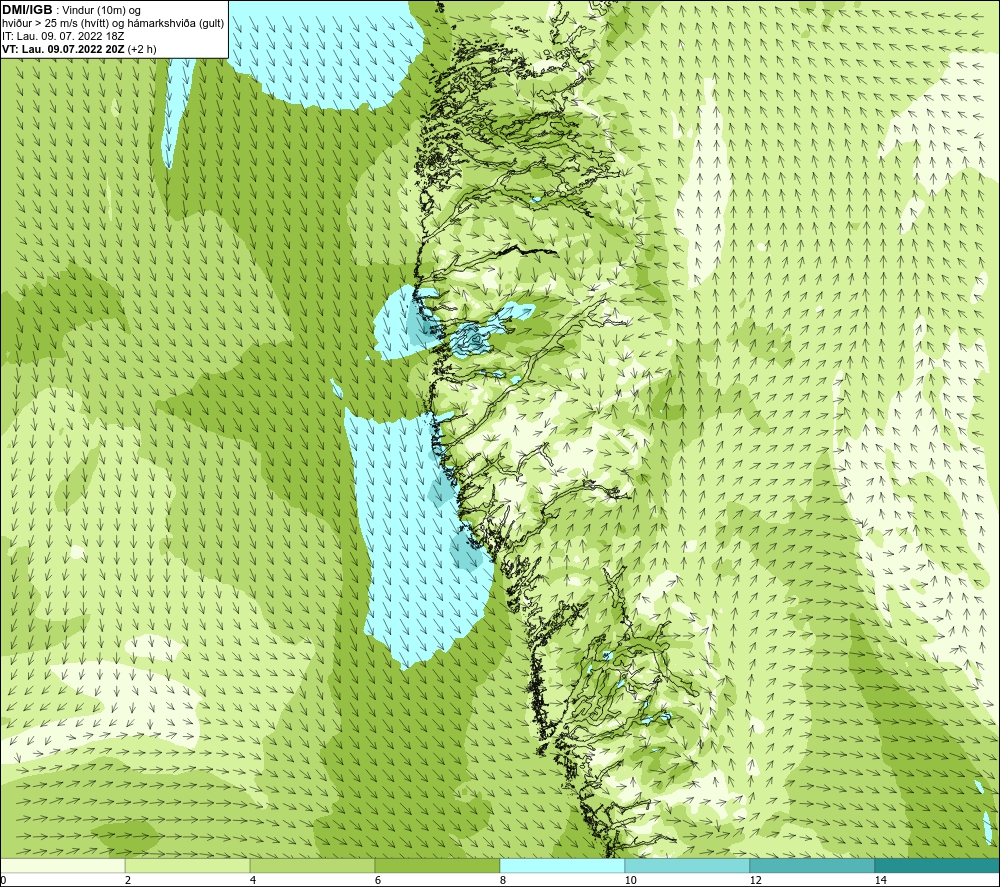1000x887 pixels.
Task: Click the 6–8 m/s dark green swatch
Action: [x=438, y=865]
